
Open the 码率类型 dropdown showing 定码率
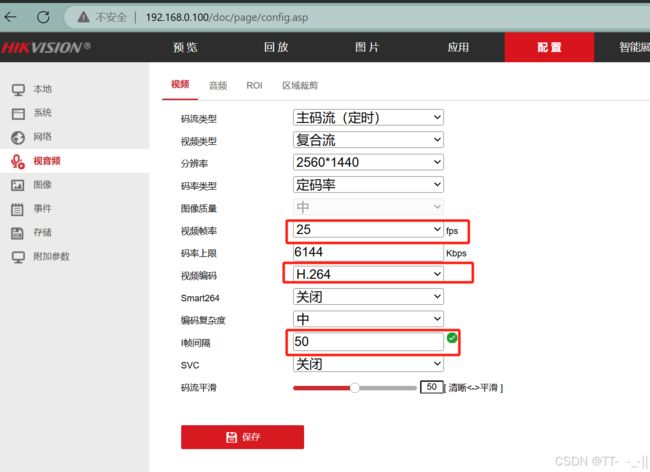pos(368,184)
